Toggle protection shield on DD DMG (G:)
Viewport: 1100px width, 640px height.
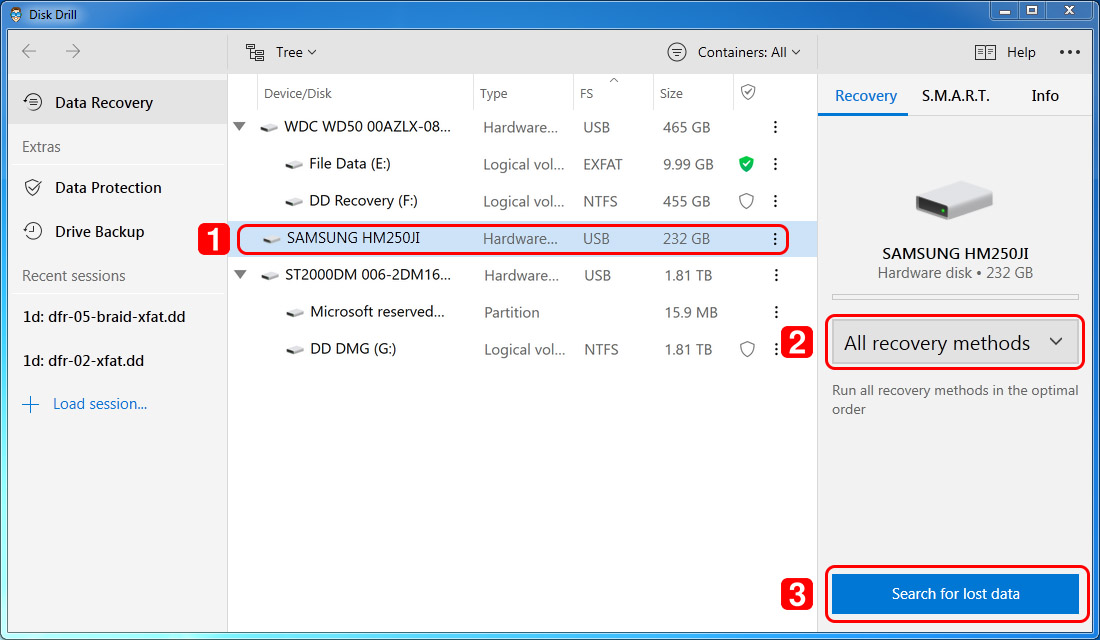click(x=747, y=349)
